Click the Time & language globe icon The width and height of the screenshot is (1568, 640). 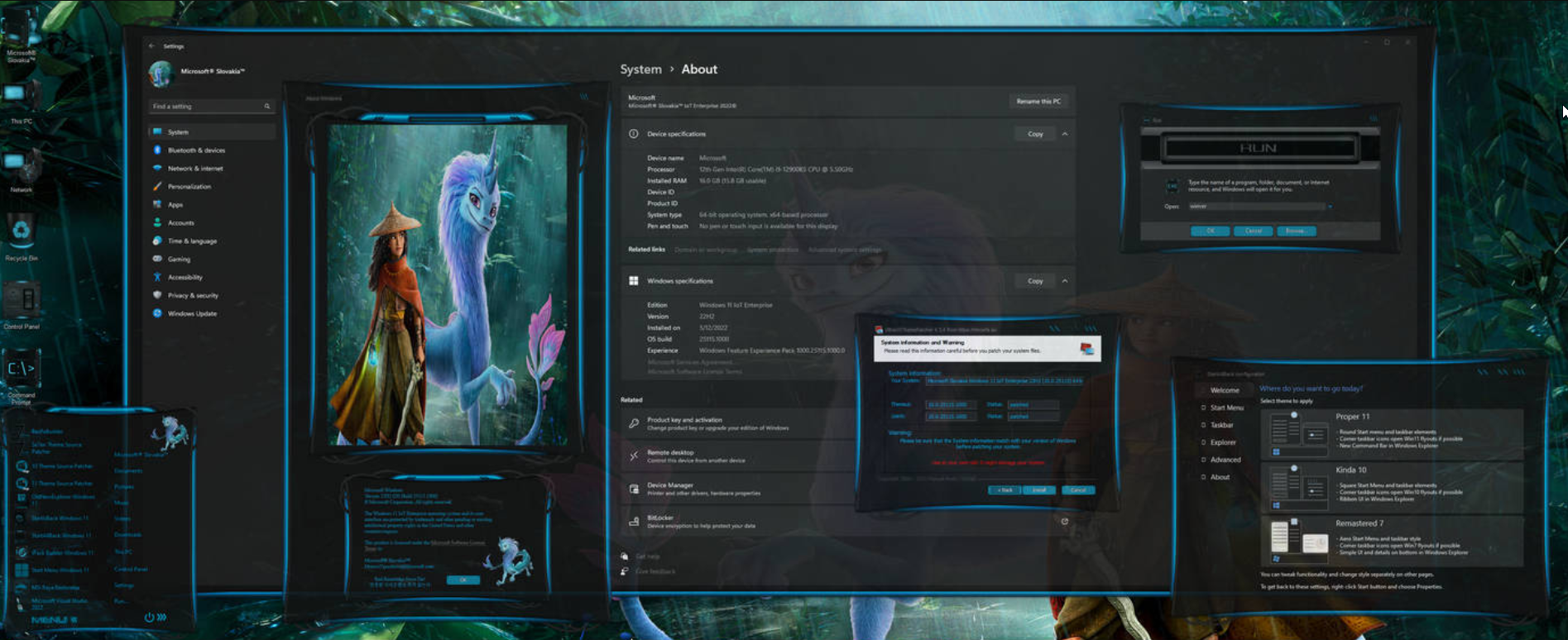(157, 241)
